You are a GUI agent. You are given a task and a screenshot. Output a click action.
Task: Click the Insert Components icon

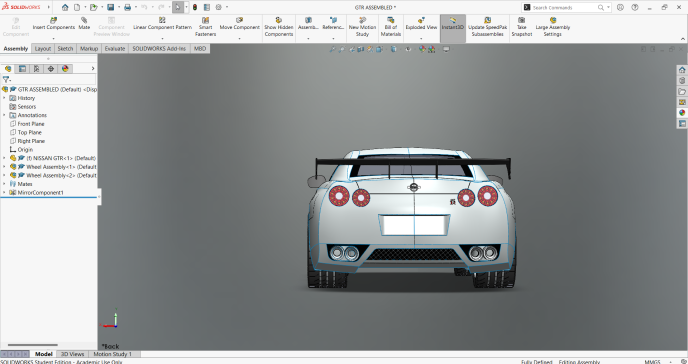(x=54, y=21)
